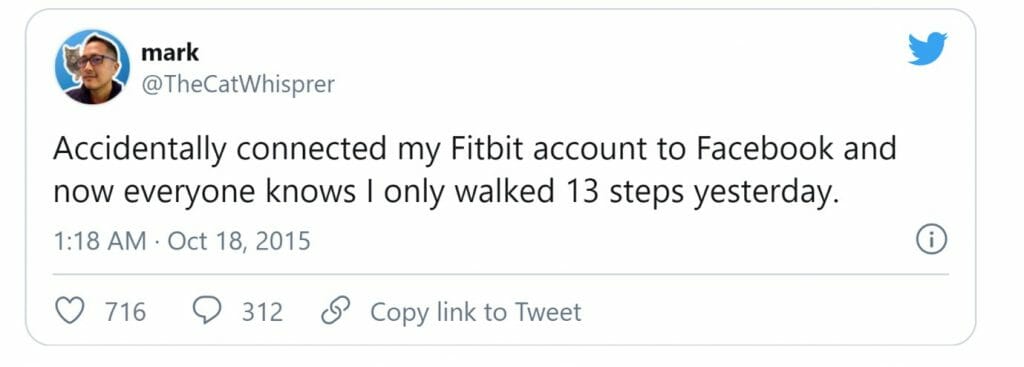This screenshot has height=367, width=1024.
Task: Visit the @TheCatWhisprer handle
Action: [x=238, y=84]
